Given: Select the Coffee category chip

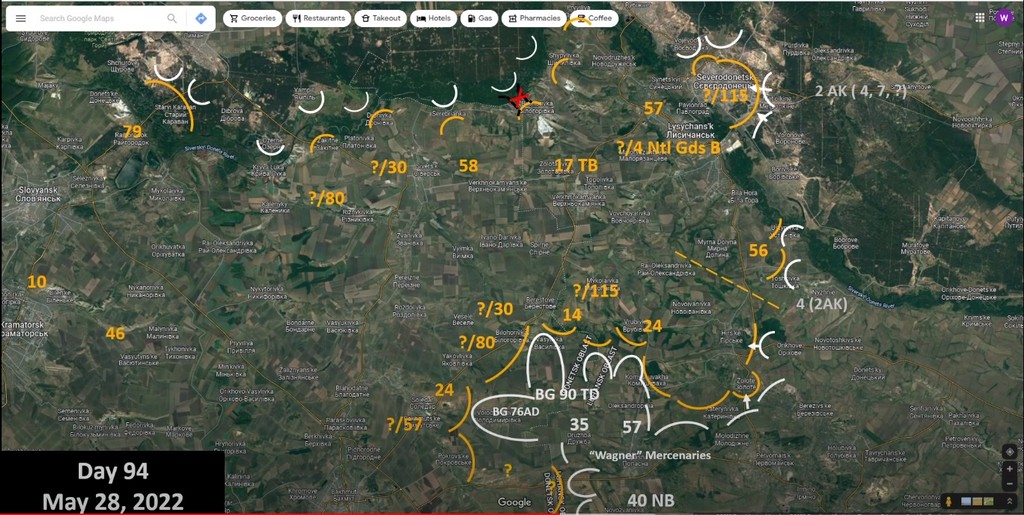Looking at the screenshot, I should point(594,18).
